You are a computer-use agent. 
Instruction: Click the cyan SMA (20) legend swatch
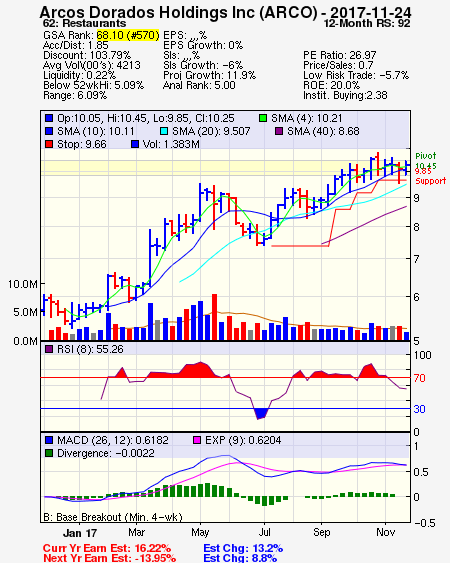(x=164, y=131)
